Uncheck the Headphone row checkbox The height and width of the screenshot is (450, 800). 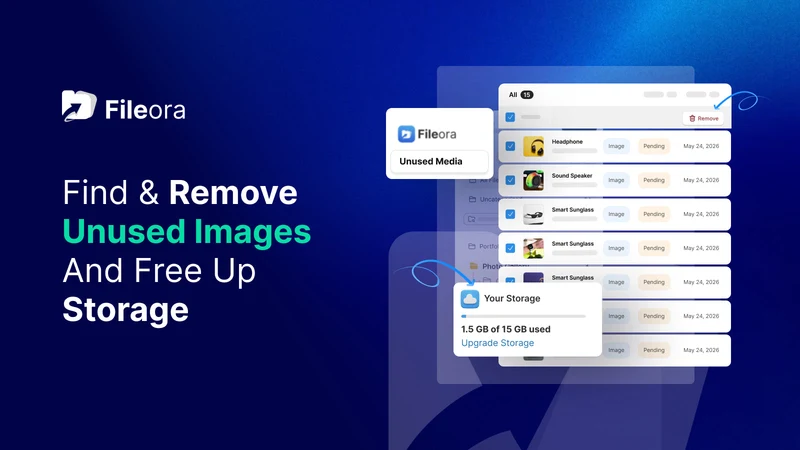(x=510, y=146)
